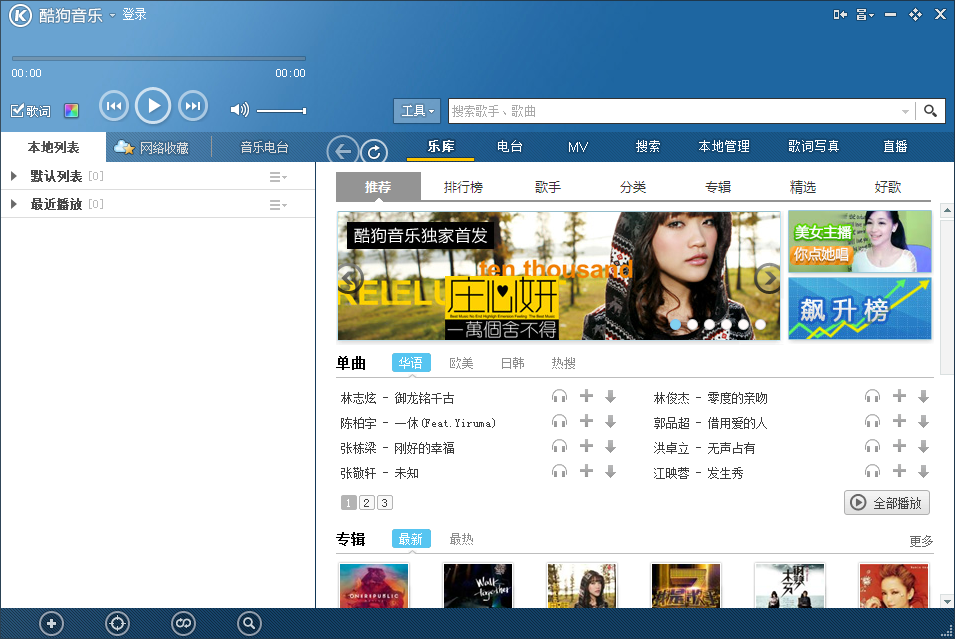Image resolution: width=955 pixels, height=639 pixels.
Task: Click the search songs input field
Action: [674, 111]
